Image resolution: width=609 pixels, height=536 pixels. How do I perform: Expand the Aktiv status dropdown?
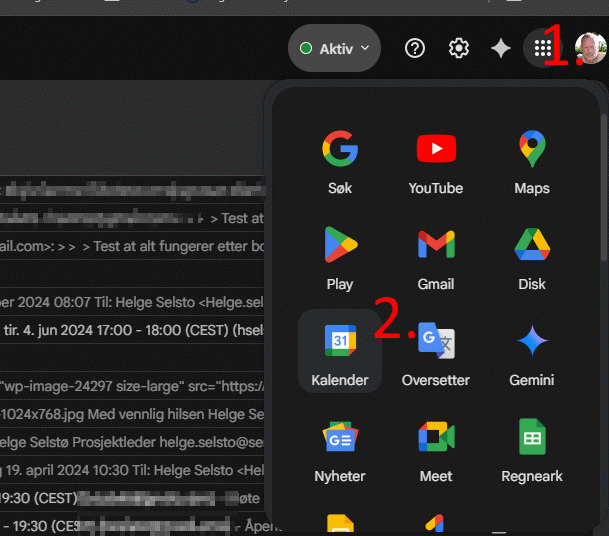click(x=334, y=48)
